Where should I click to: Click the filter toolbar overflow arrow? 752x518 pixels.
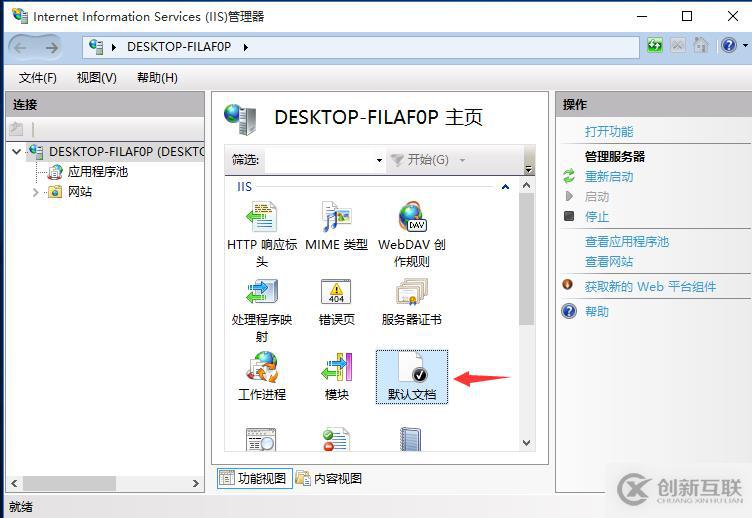[x=528, y=169]
